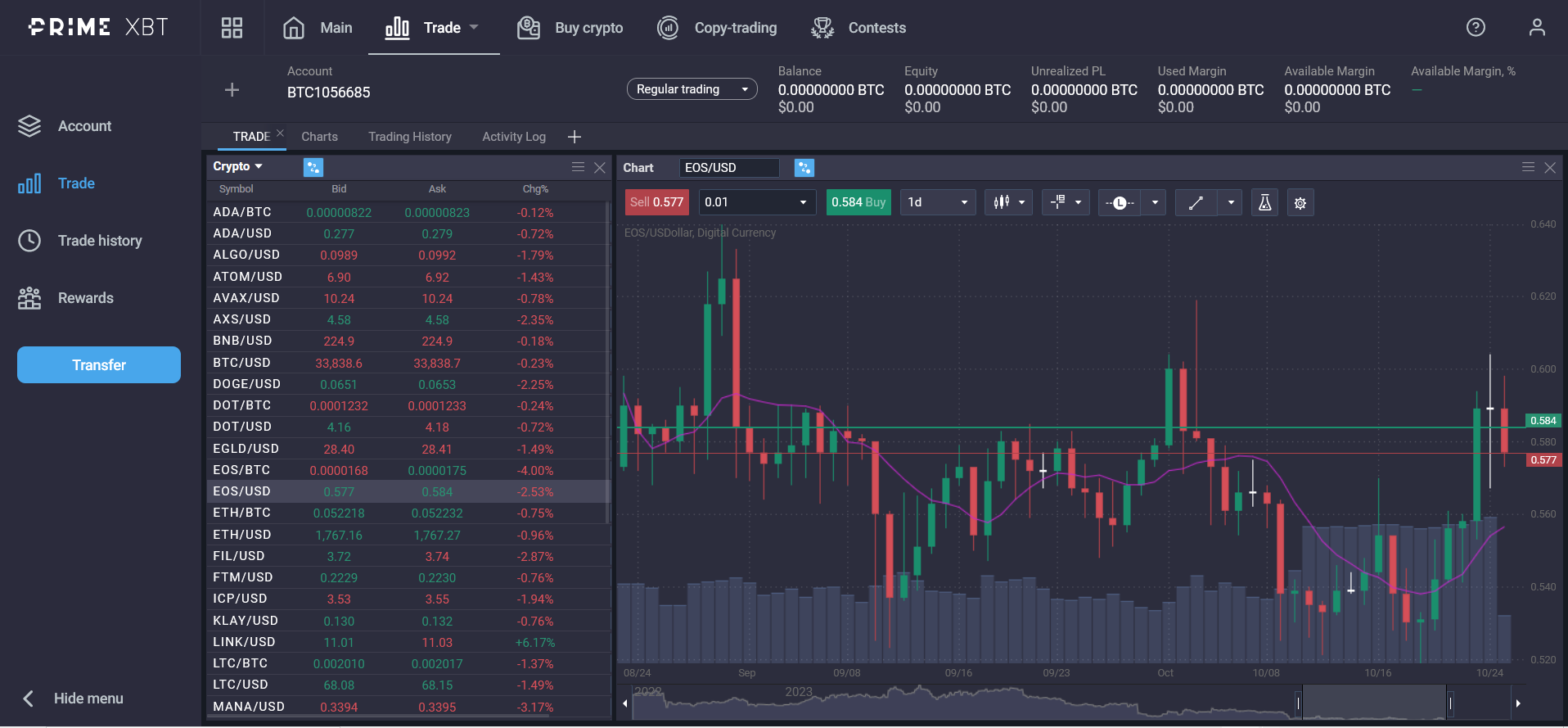Expand Regular trading dropdown
The height and width of the screenshot is (728, 1568).
[x=692, y=89]
